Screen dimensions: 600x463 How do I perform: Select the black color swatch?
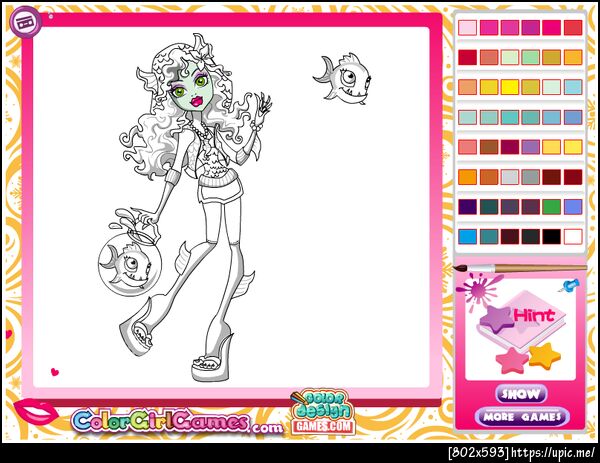551,236
